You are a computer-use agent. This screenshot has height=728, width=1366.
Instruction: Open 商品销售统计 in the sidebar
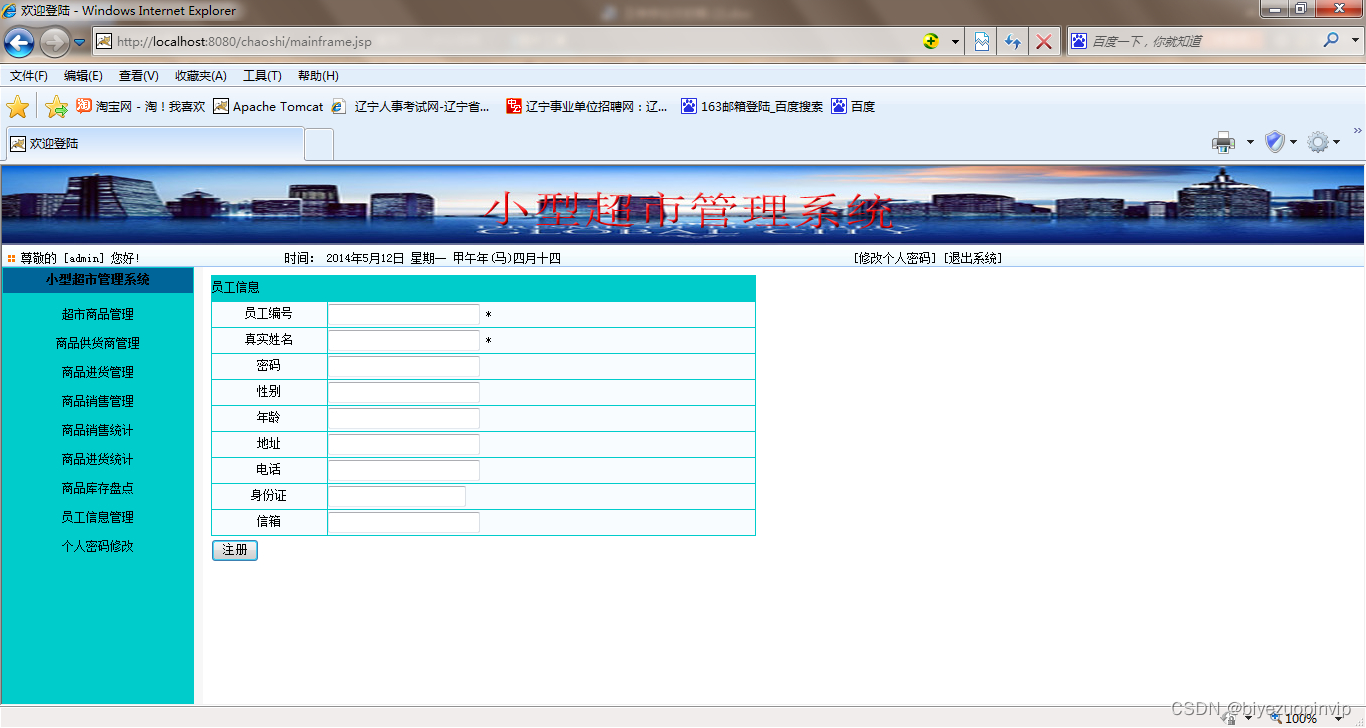(98, 430)
